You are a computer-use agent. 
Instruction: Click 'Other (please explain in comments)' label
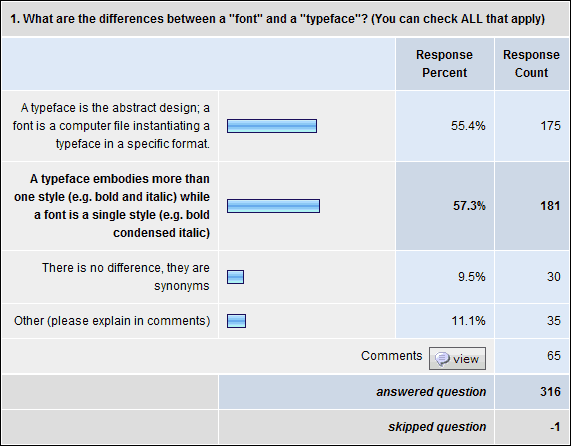(112, 321)
